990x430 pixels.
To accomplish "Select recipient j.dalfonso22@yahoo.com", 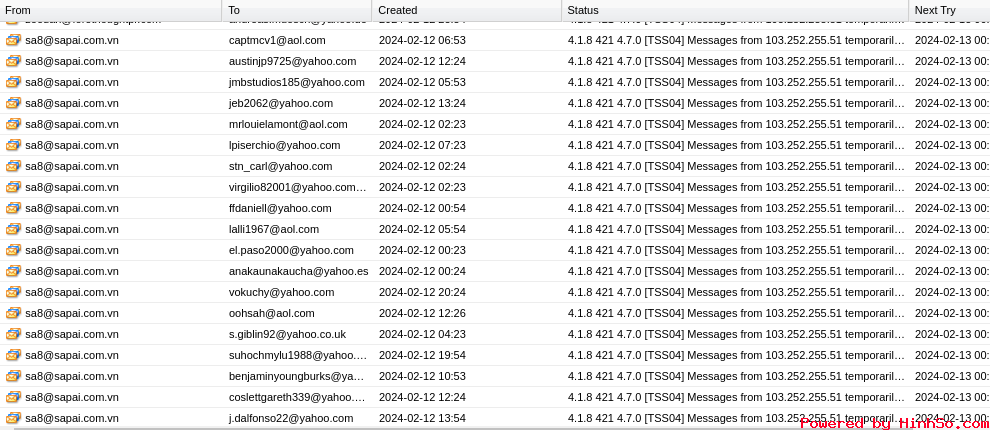I will coord(291,418).
